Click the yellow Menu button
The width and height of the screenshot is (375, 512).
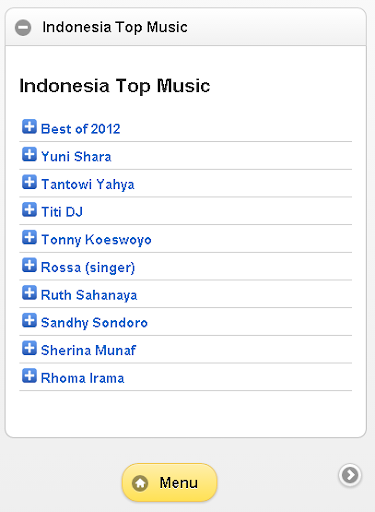(170, 482)
